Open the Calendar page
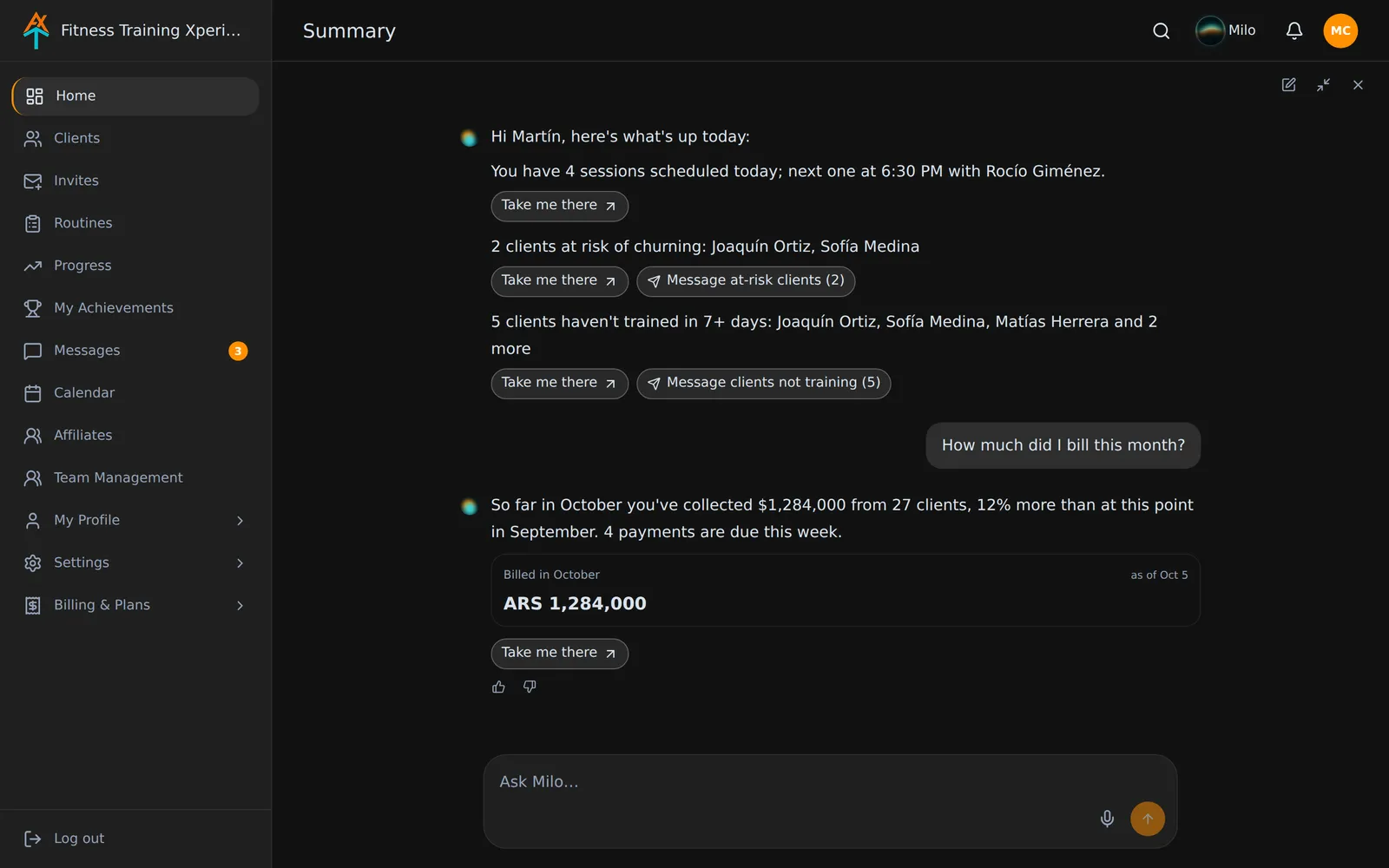Screen dimensions: 1389x868 point(135,393)
